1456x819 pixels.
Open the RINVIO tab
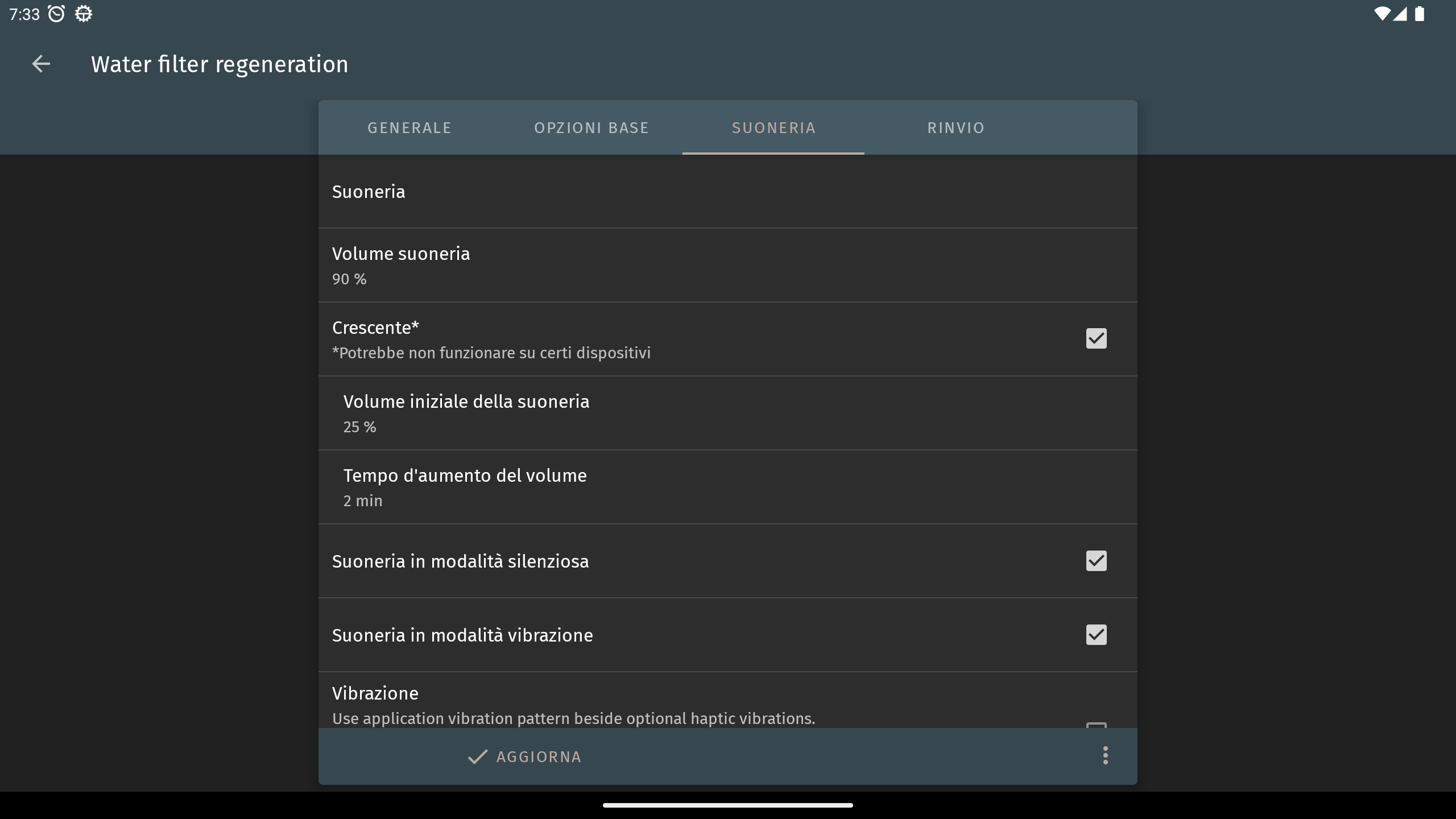955,127
